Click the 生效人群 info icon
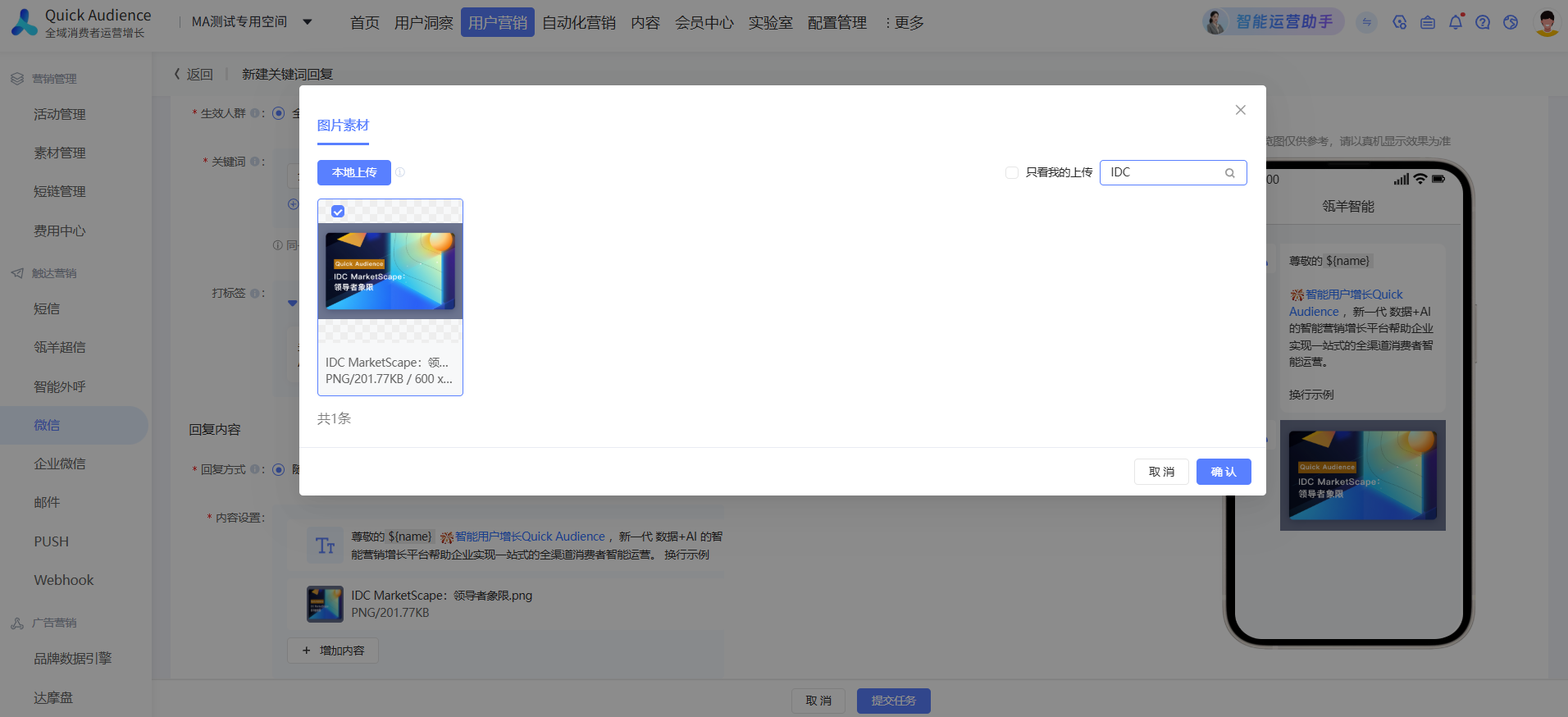This screenshot has height=717, width=1568. point(254,113)
